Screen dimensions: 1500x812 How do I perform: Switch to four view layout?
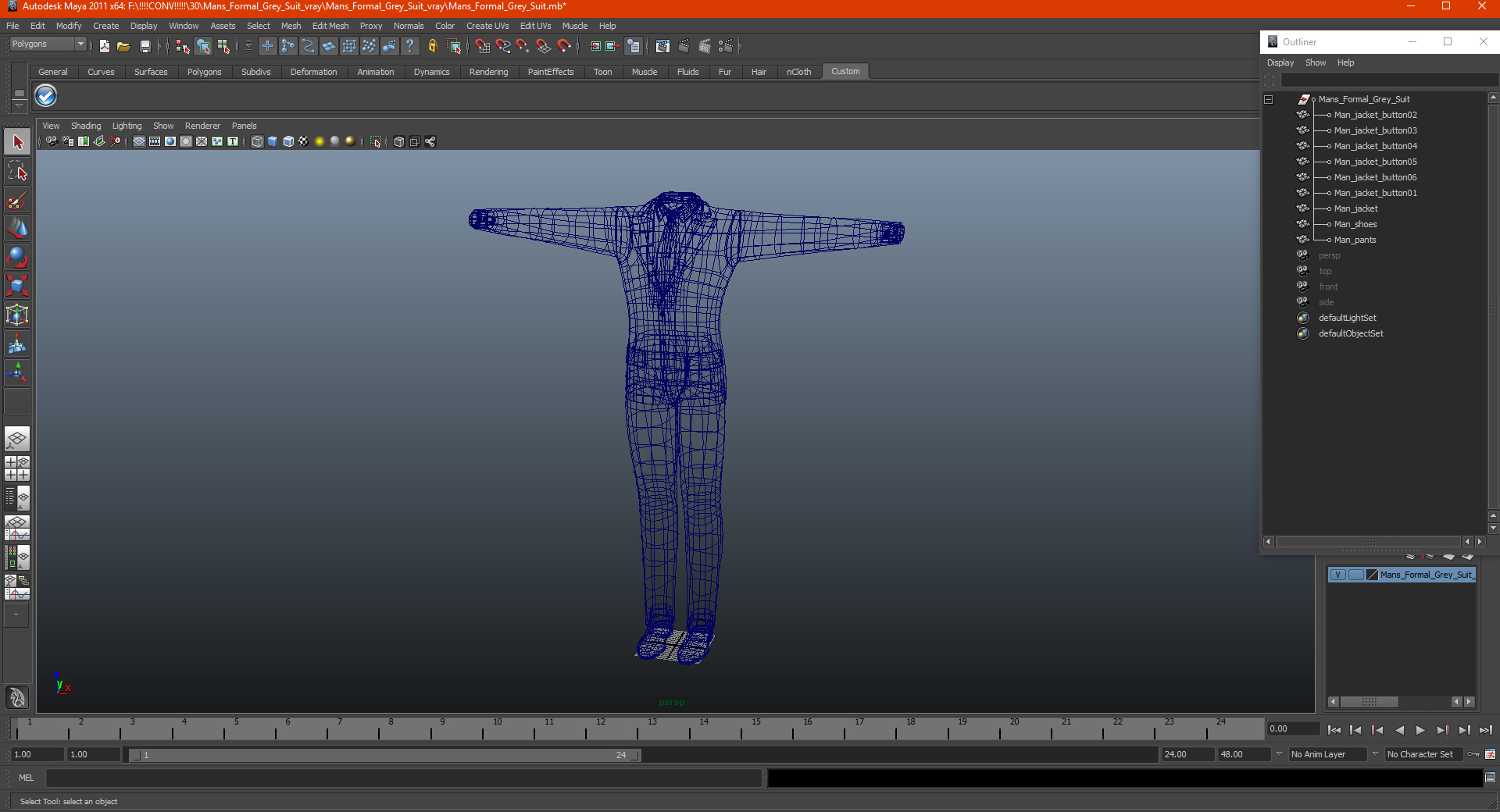coord(17,468)
